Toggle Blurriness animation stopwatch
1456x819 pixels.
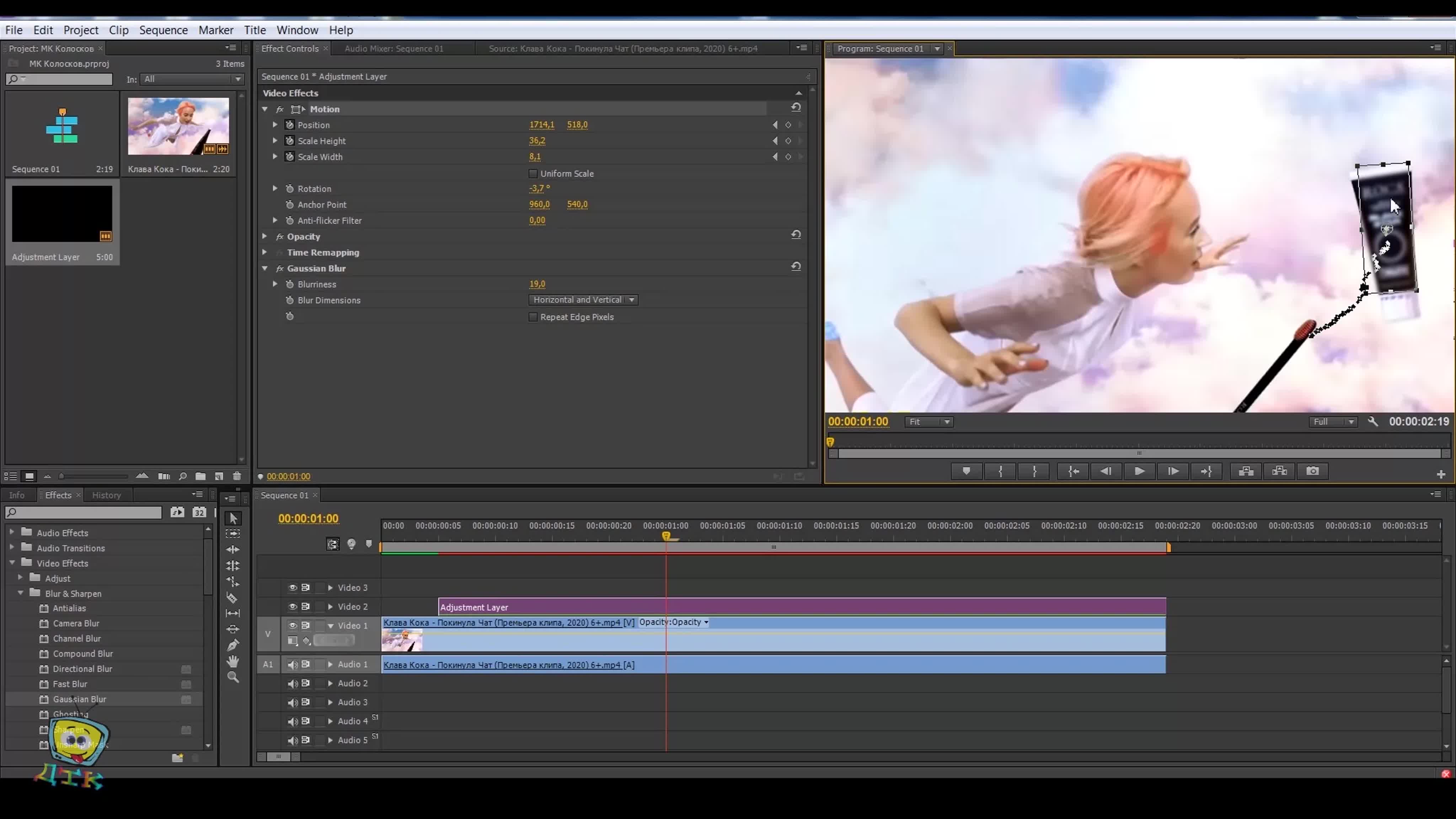(x=289, y=284)
